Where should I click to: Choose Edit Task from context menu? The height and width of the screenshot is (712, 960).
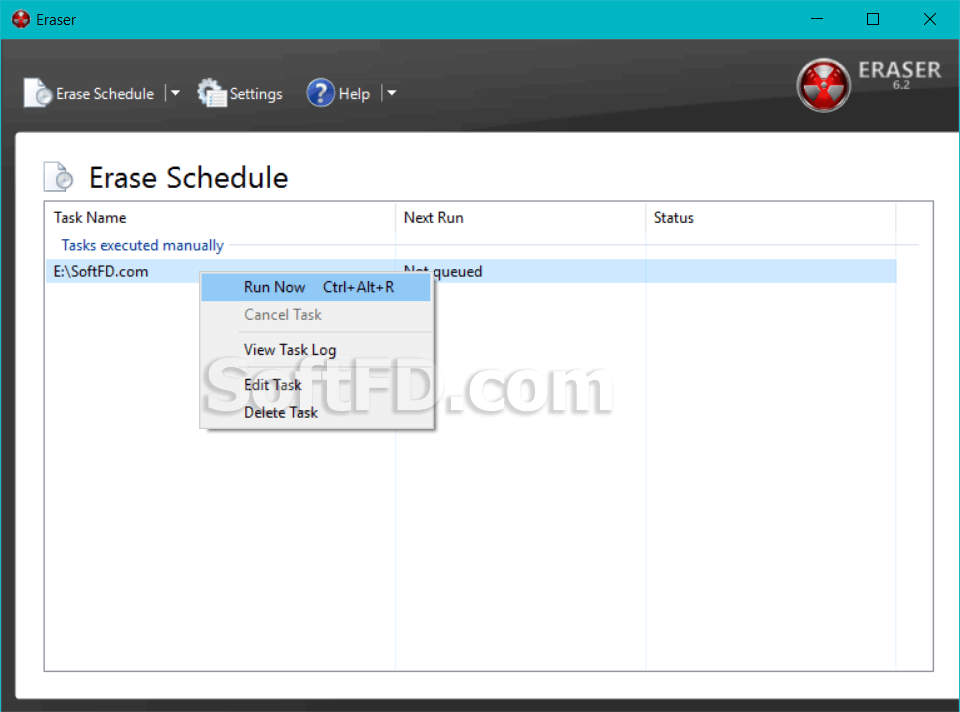click(x=316, y=384)
